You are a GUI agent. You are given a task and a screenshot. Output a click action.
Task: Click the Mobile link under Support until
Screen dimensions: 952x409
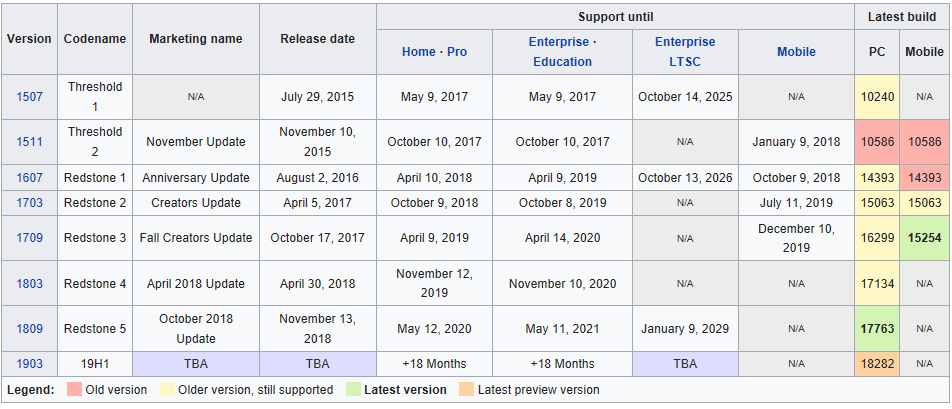(796, 52)
